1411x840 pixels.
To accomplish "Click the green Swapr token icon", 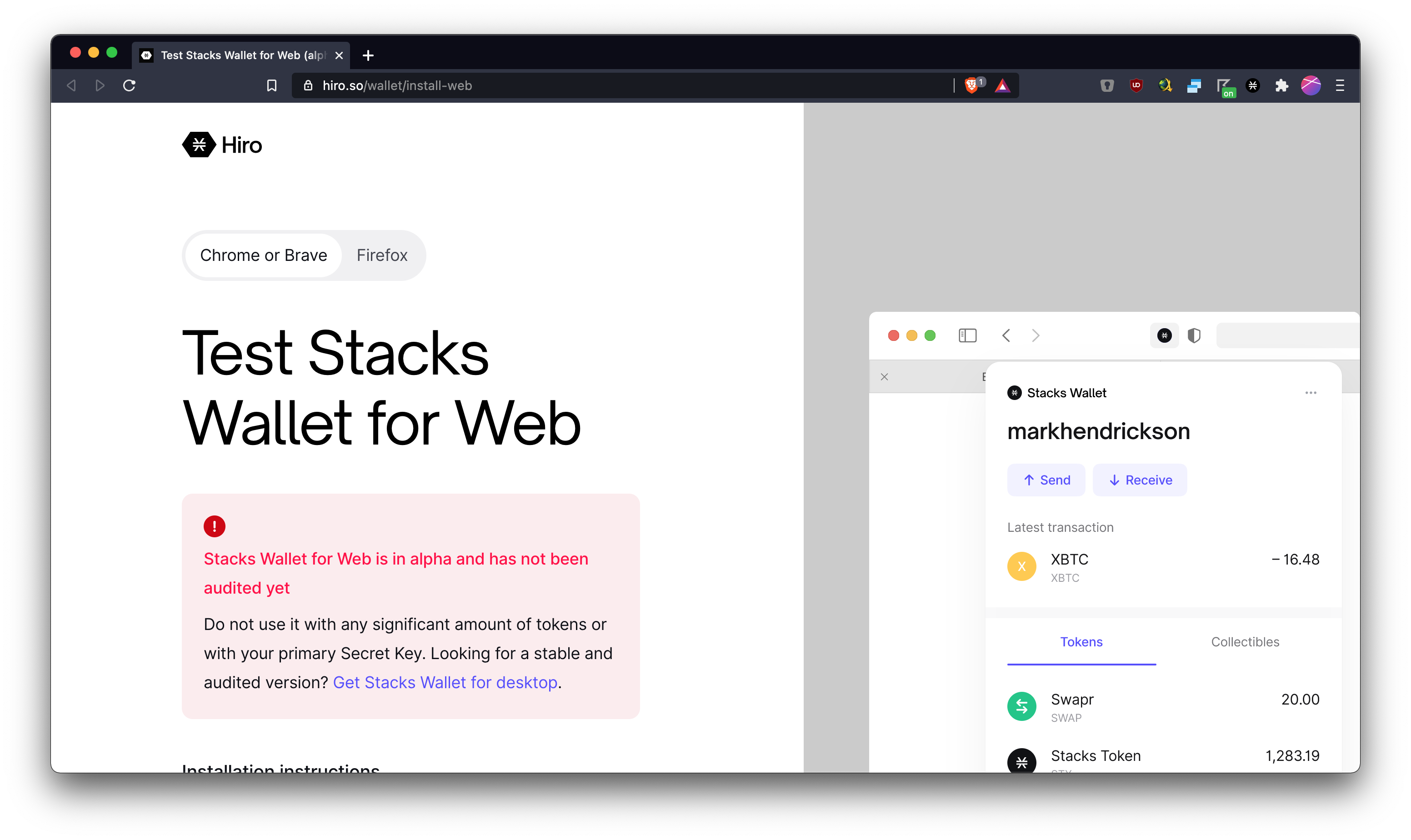I will coord(1021,706).
